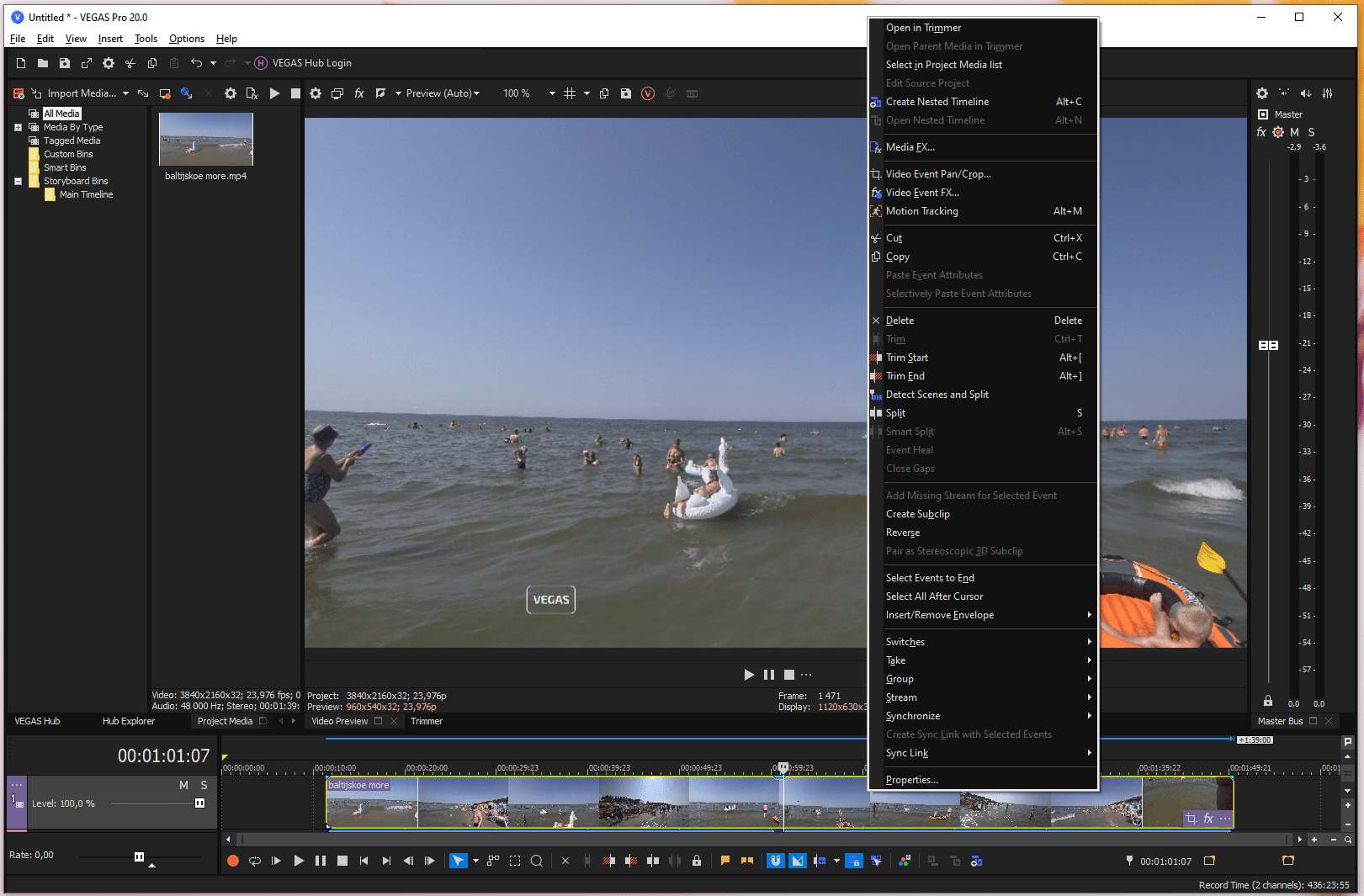1364x896 pixels.
Task: Toggle Master bus mute M button
Action: pos(1294,132)
